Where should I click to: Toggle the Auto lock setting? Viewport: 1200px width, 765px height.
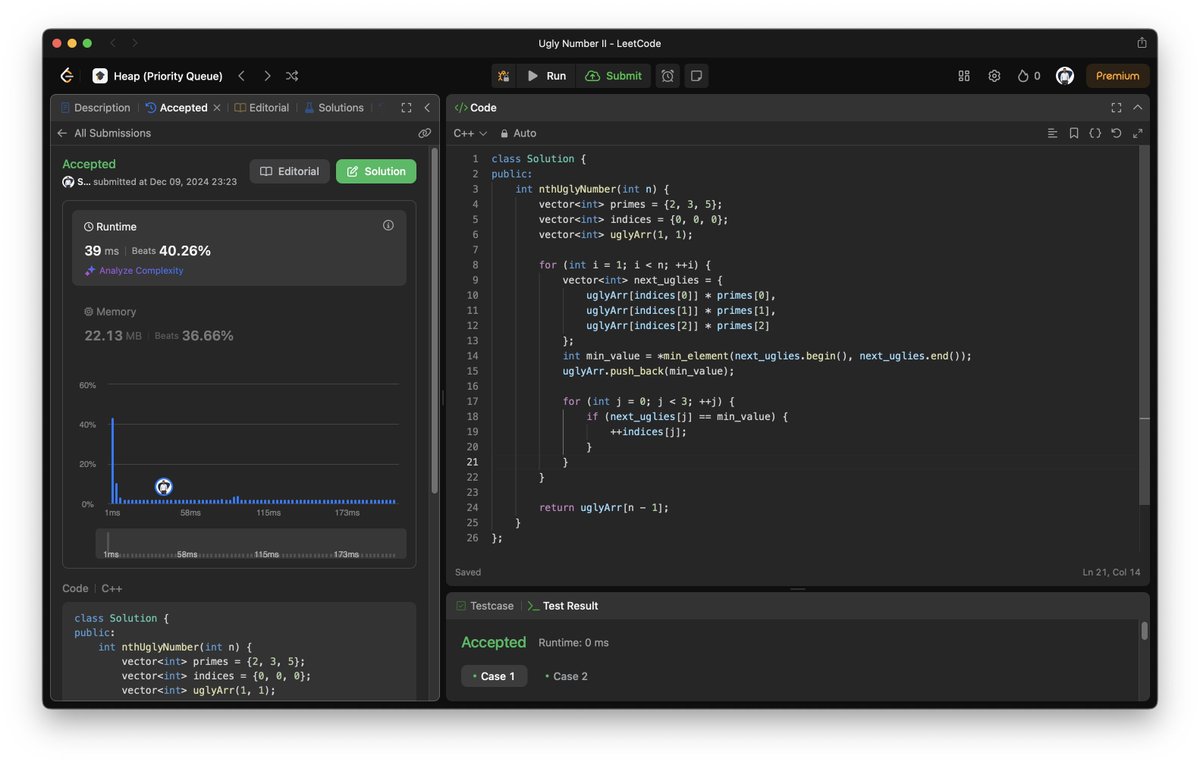[x=518, y=133]
